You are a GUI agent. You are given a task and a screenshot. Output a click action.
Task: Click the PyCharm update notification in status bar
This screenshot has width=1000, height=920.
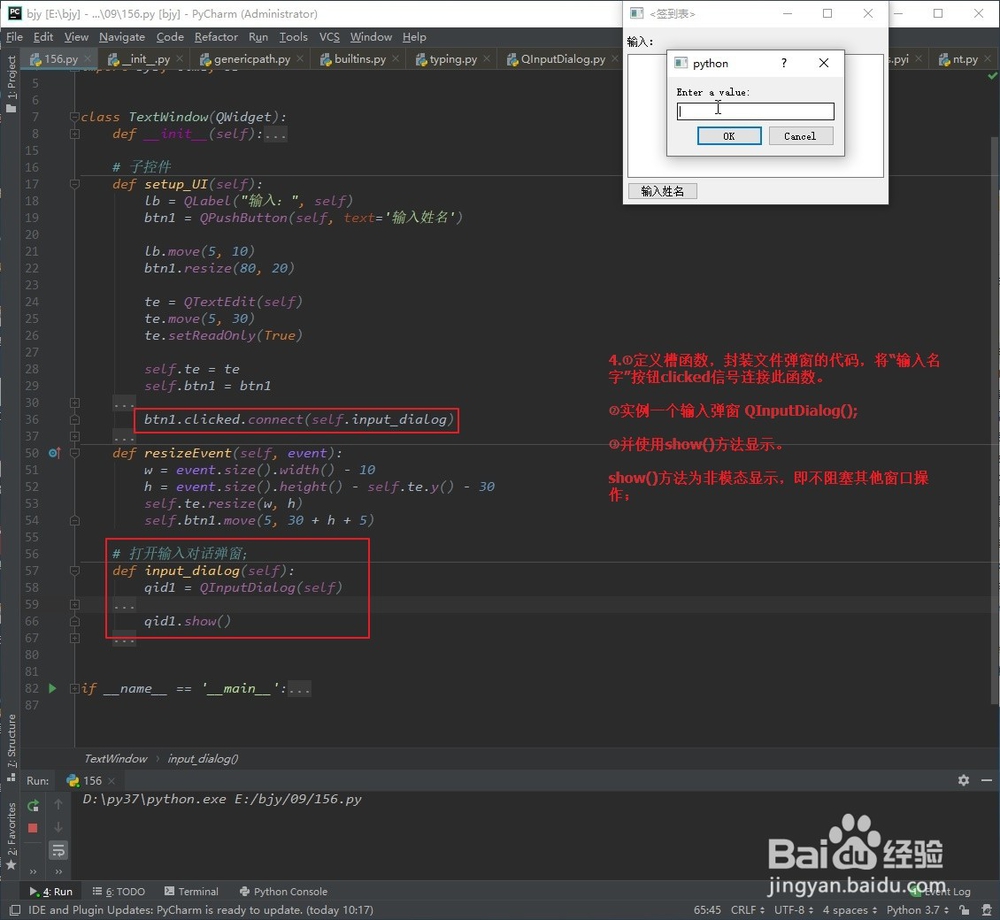click(x=201, y=910)
